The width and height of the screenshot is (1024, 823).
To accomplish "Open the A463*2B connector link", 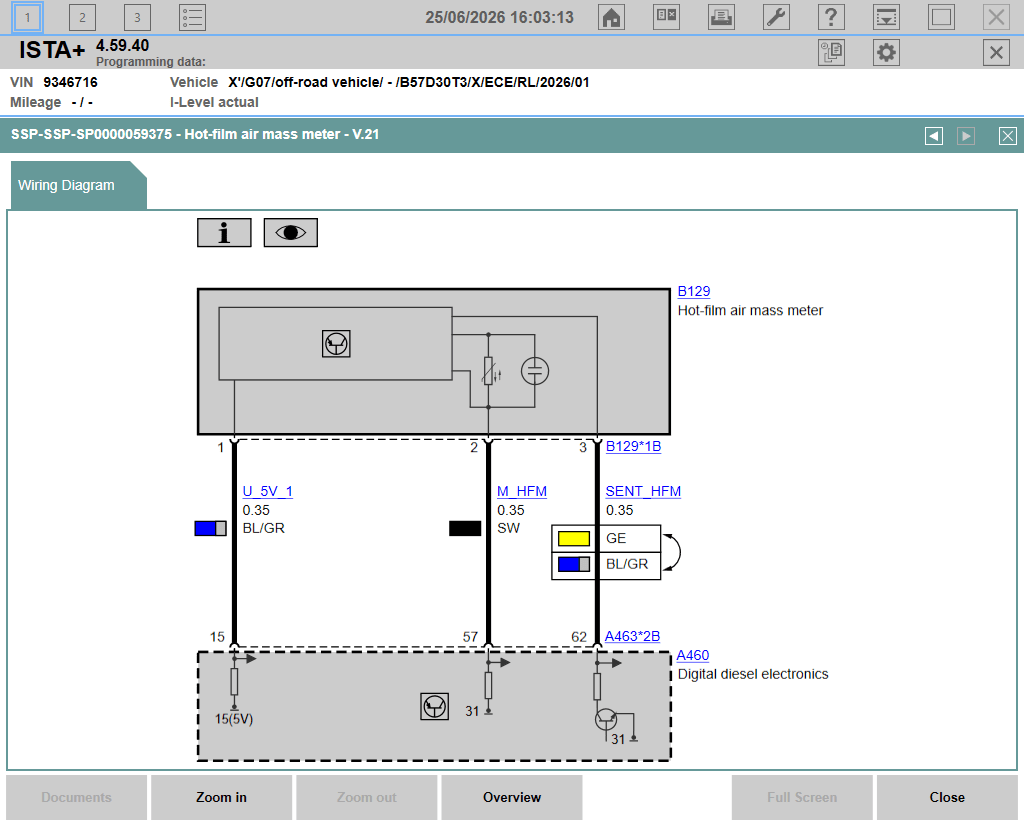I will coord(632,636).
